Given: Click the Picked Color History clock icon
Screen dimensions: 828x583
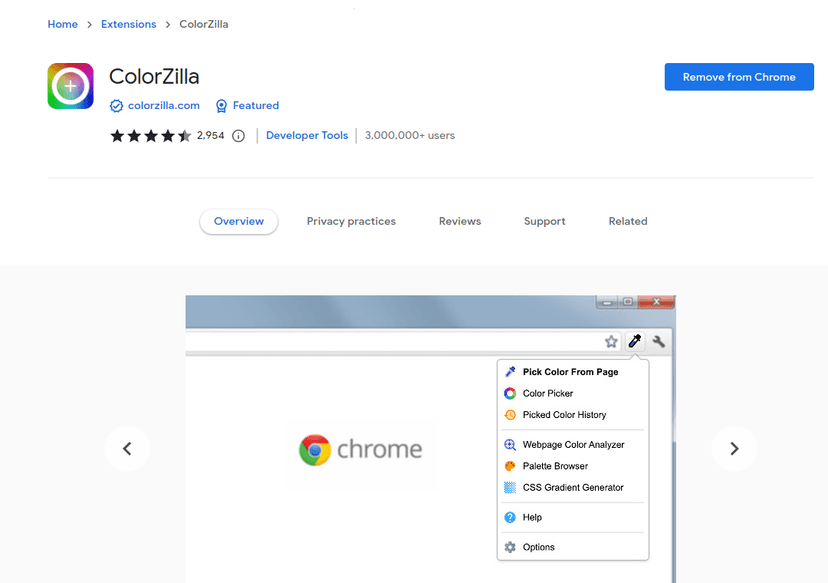Looking at the screenshot, I should point(510,415).
